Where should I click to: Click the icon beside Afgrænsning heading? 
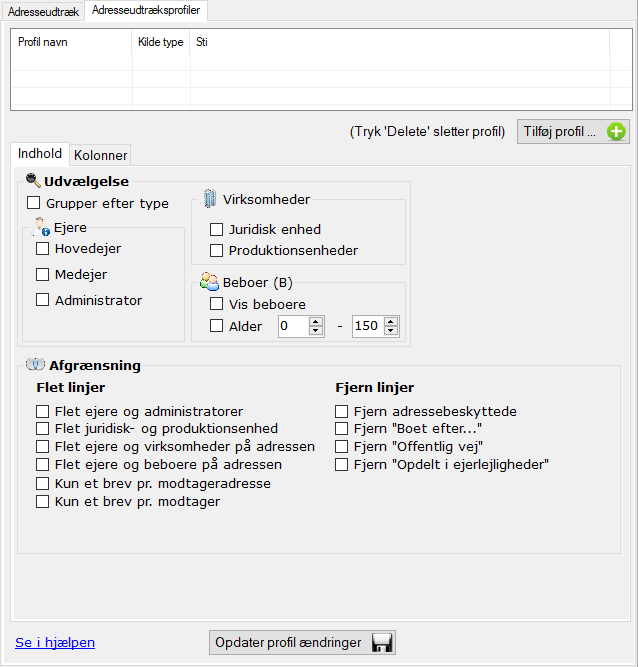pos(35,364)
